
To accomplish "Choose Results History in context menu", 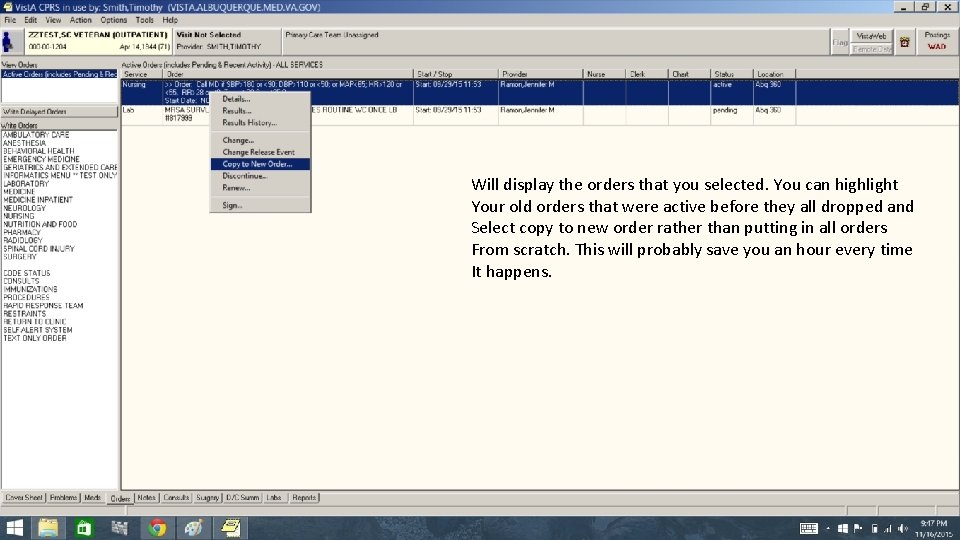I will click(260, 122).
